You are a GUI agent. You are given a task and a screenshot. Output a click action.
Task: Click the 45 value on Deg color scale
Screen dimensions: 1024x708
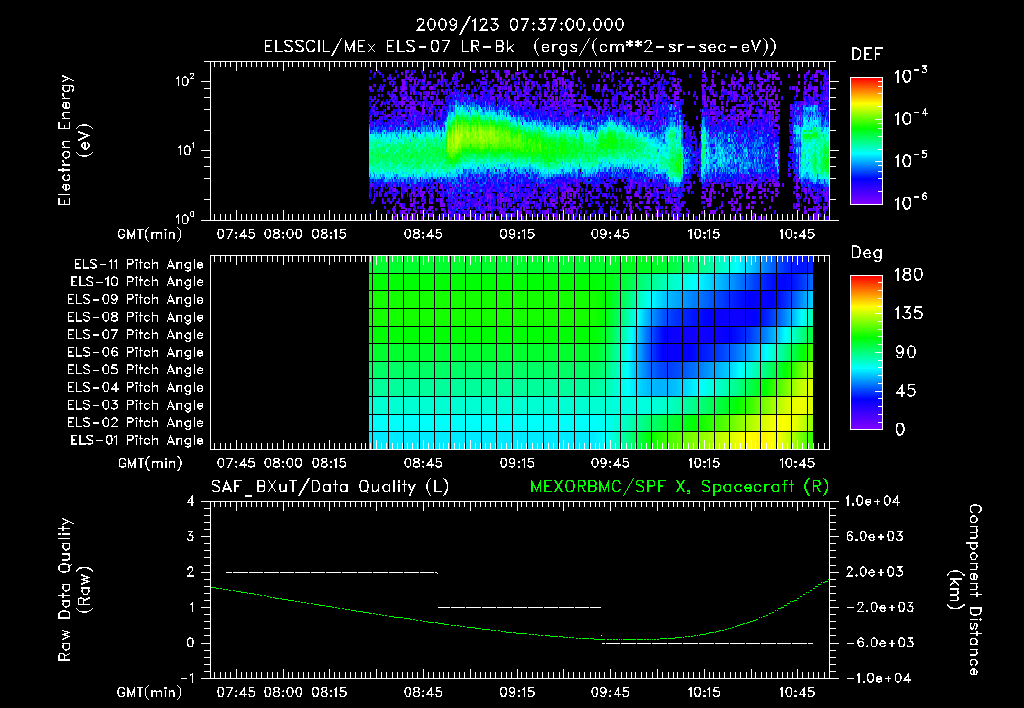906,391
